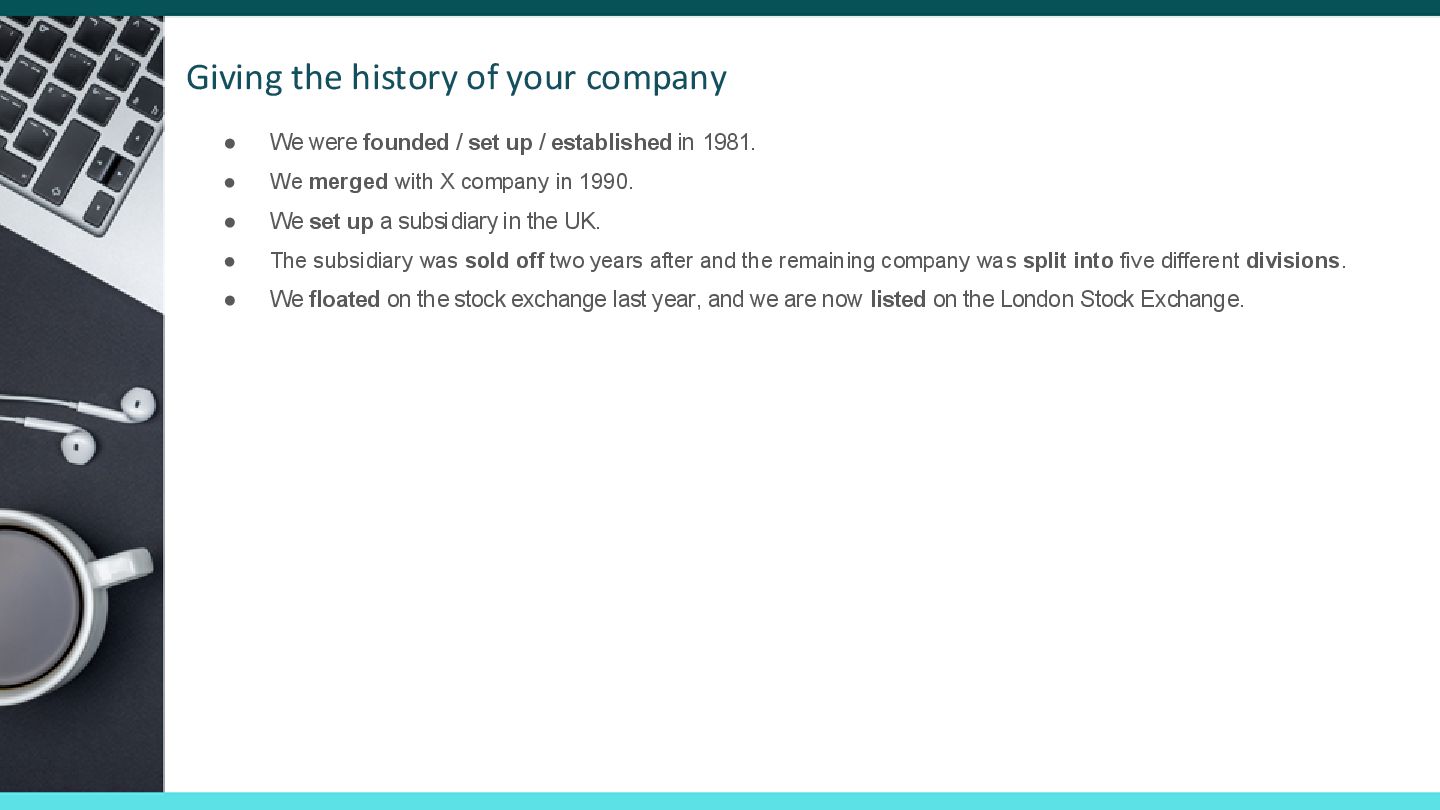Screen dimensions: 1440x810
Task: Click the coffee cup in side image
Action: (60, 605)
